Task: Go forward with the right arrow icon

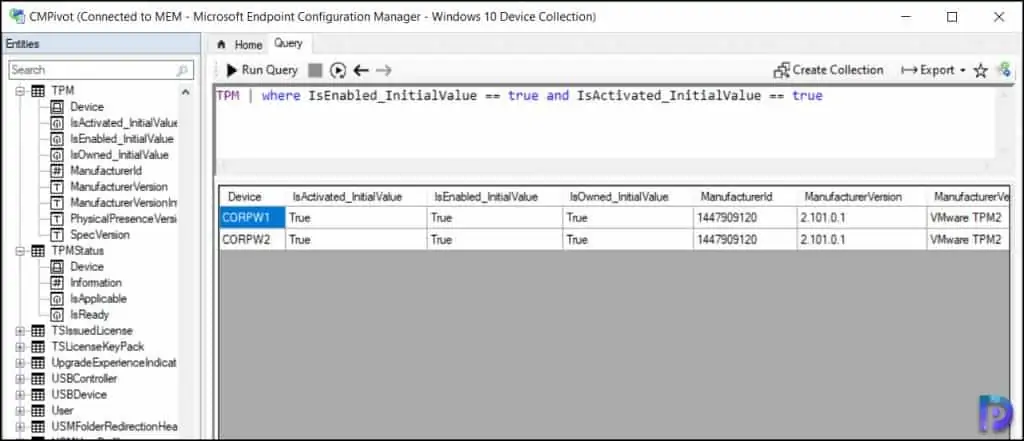Action: [383, 70]
